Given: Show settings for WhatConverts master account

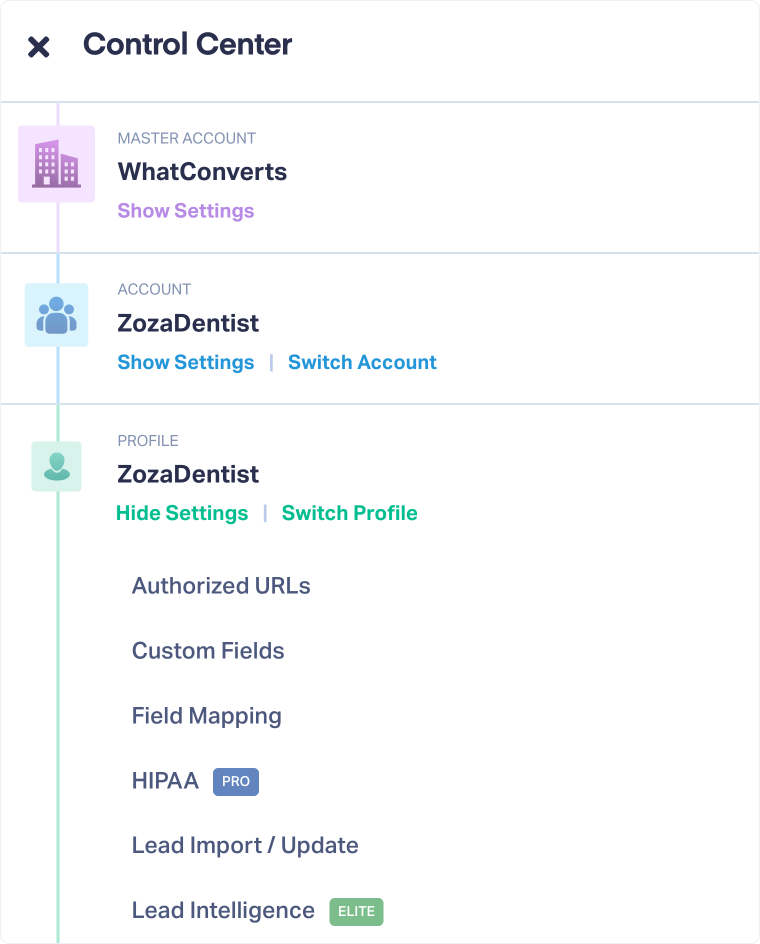Looking at the screenshot, I should coord(186,211).
